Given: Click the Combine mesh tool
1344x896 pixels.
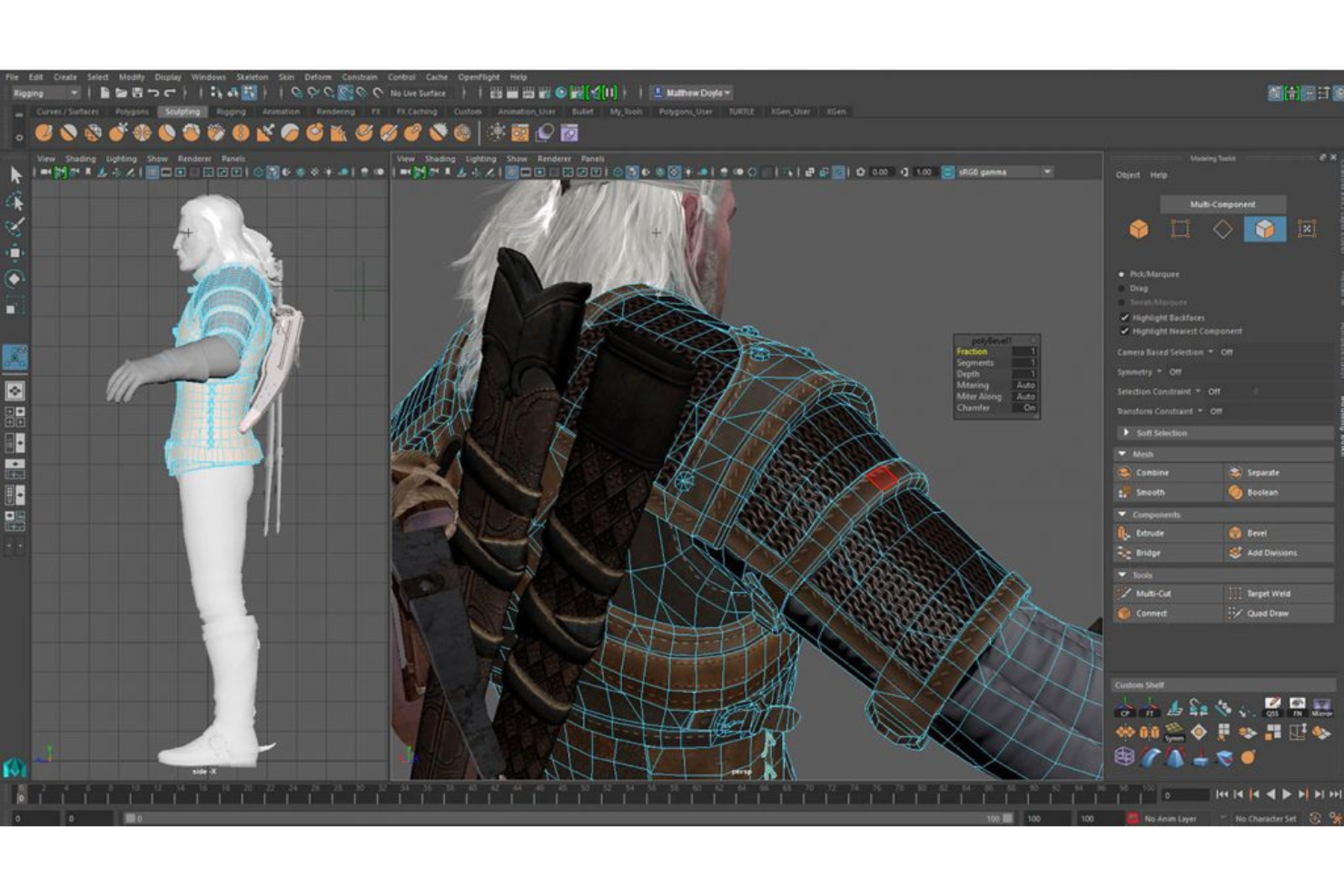Looking at the screenshot, I should coord(1168,473).
